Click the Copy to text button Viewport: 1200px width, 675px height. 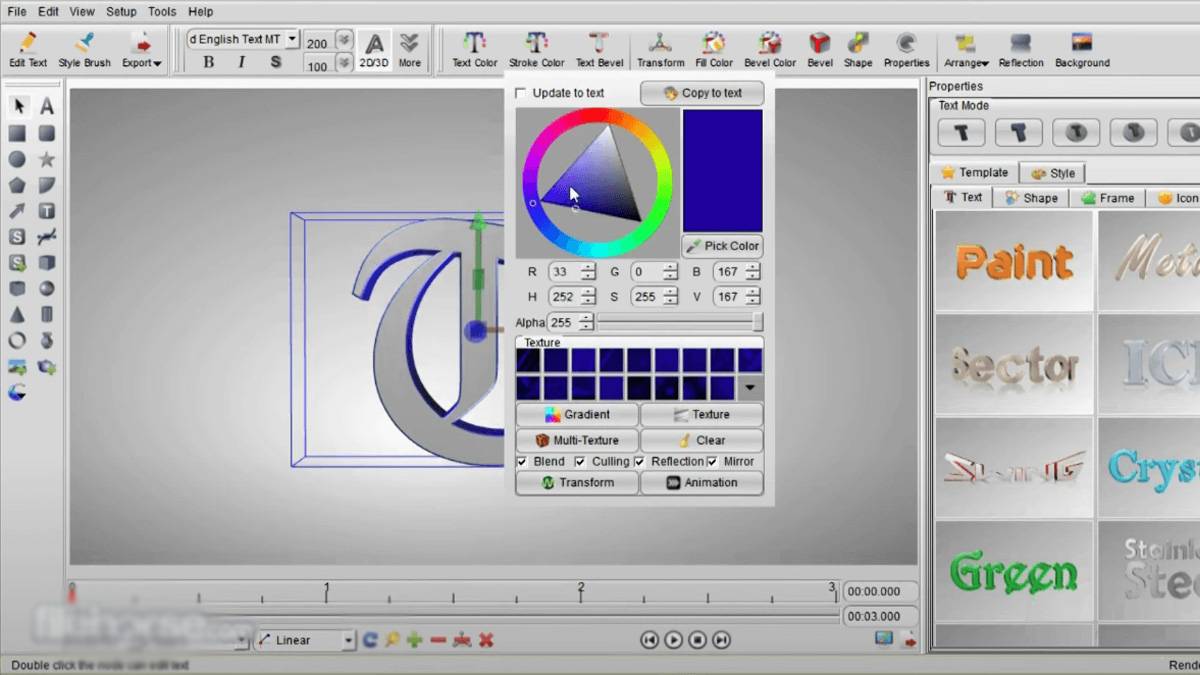[x=702, y=93]
